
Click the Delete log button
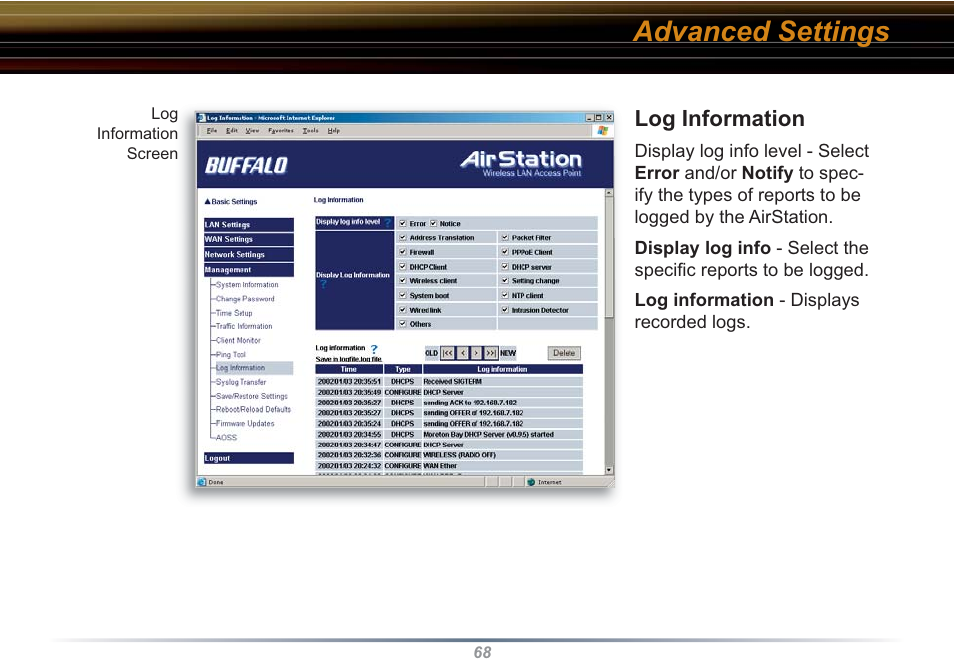(564, 353)
